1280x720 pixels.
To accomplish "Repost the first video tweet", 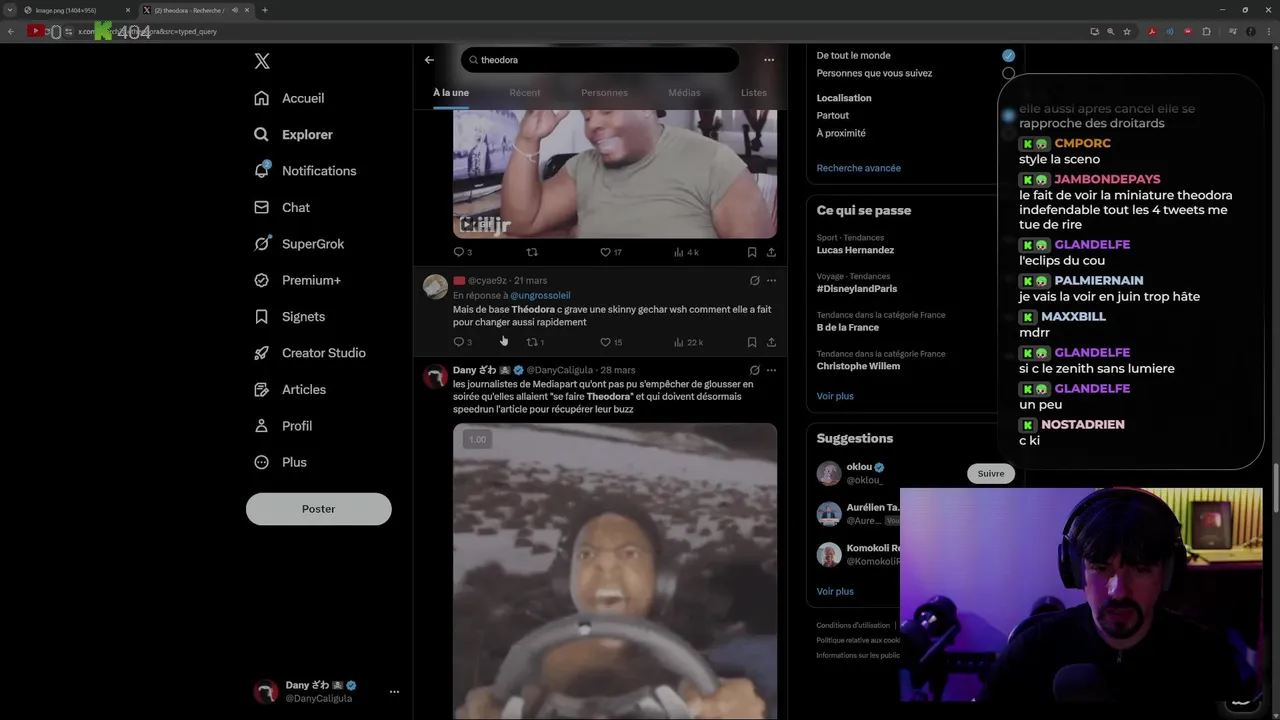I will (x=532, y=252).
